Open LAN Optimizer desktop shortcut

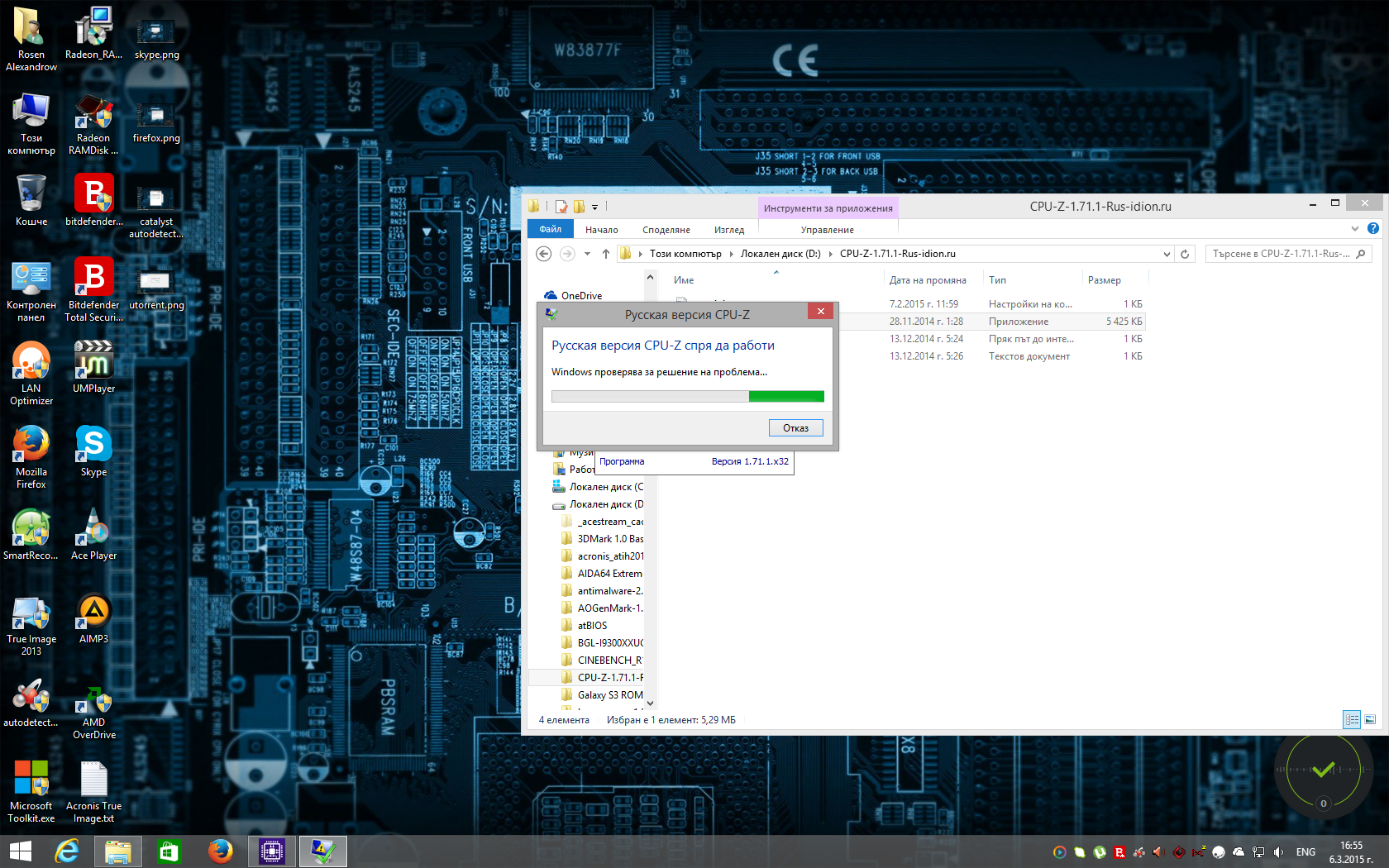point(31,373)
